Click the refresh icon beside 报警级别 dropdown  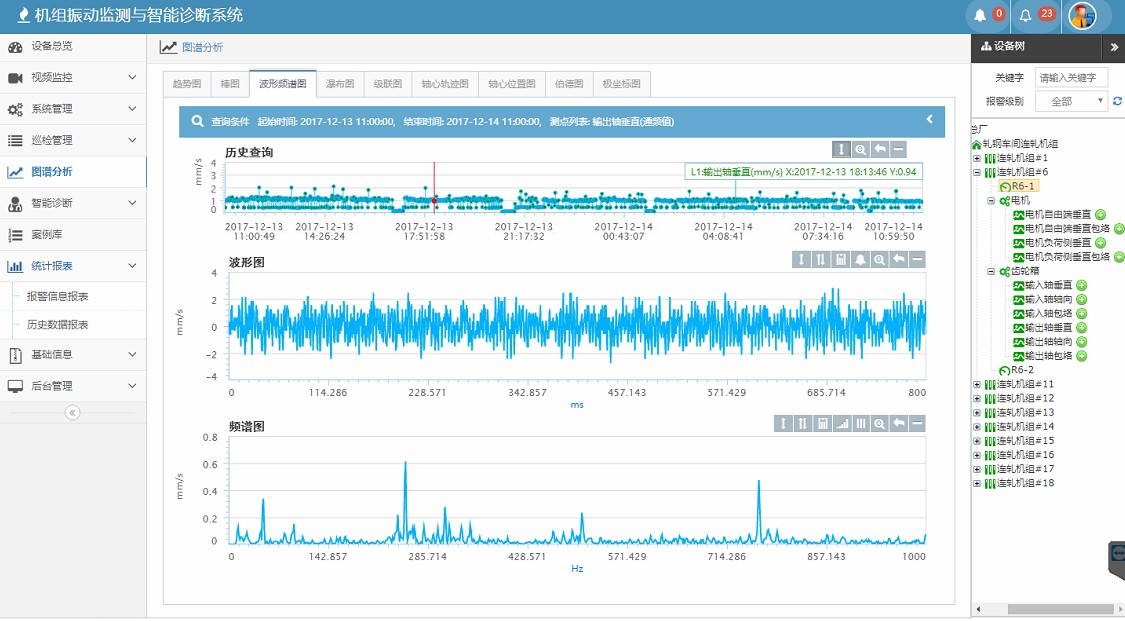[1117, 101]
